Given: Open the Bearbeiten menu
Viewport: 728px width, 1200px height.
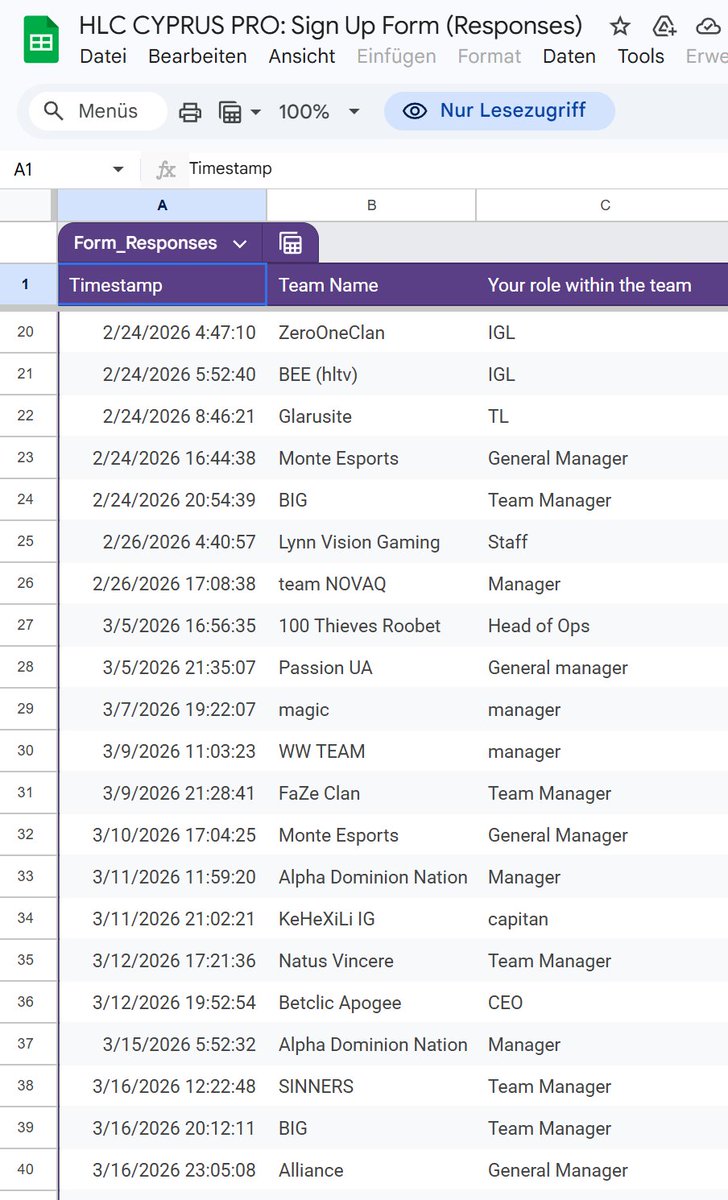Looking at the screenshot, I should (x=197, y=56).
